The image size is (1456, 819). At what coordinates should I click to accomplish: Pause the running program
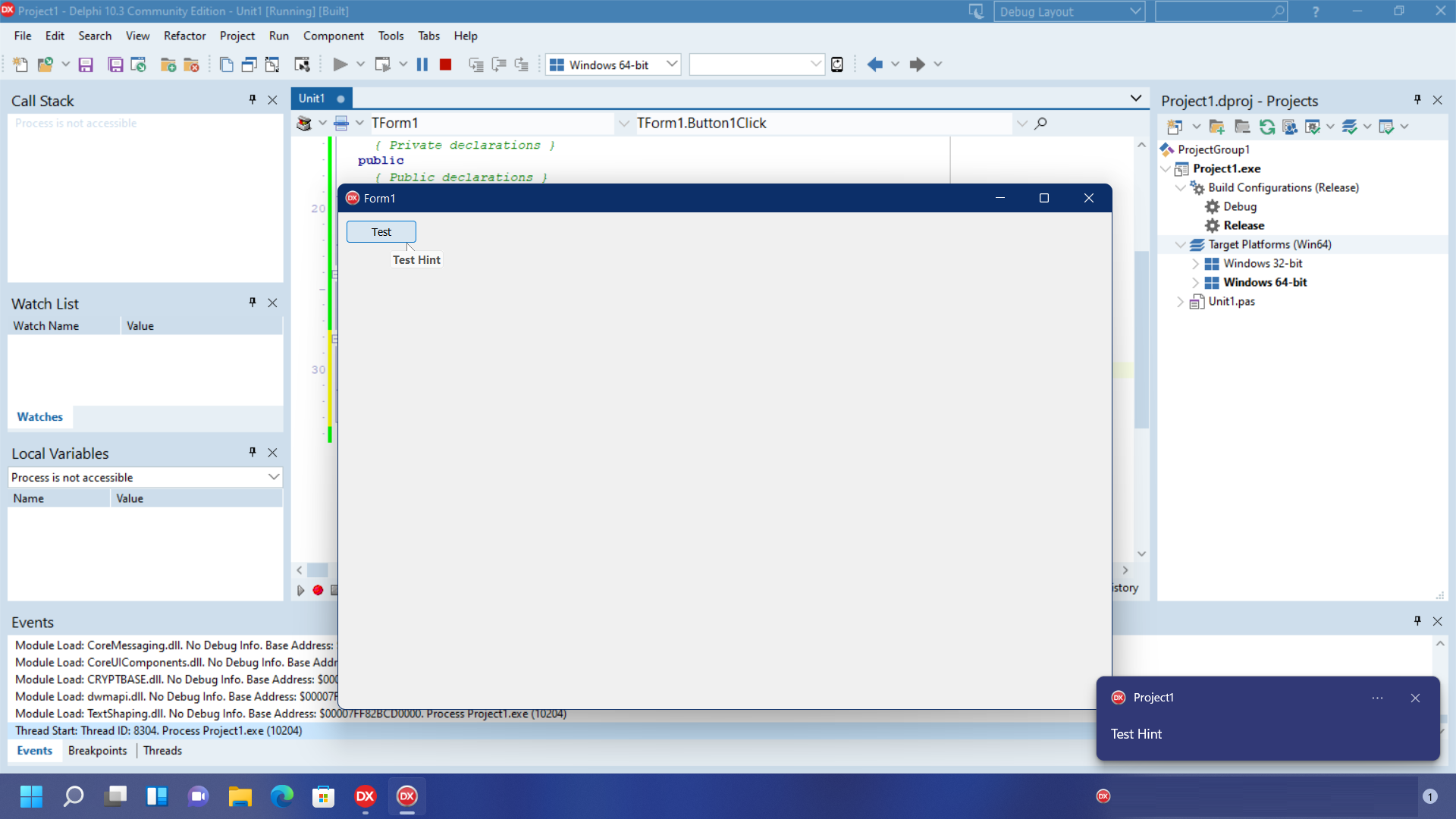coord(422,64)
